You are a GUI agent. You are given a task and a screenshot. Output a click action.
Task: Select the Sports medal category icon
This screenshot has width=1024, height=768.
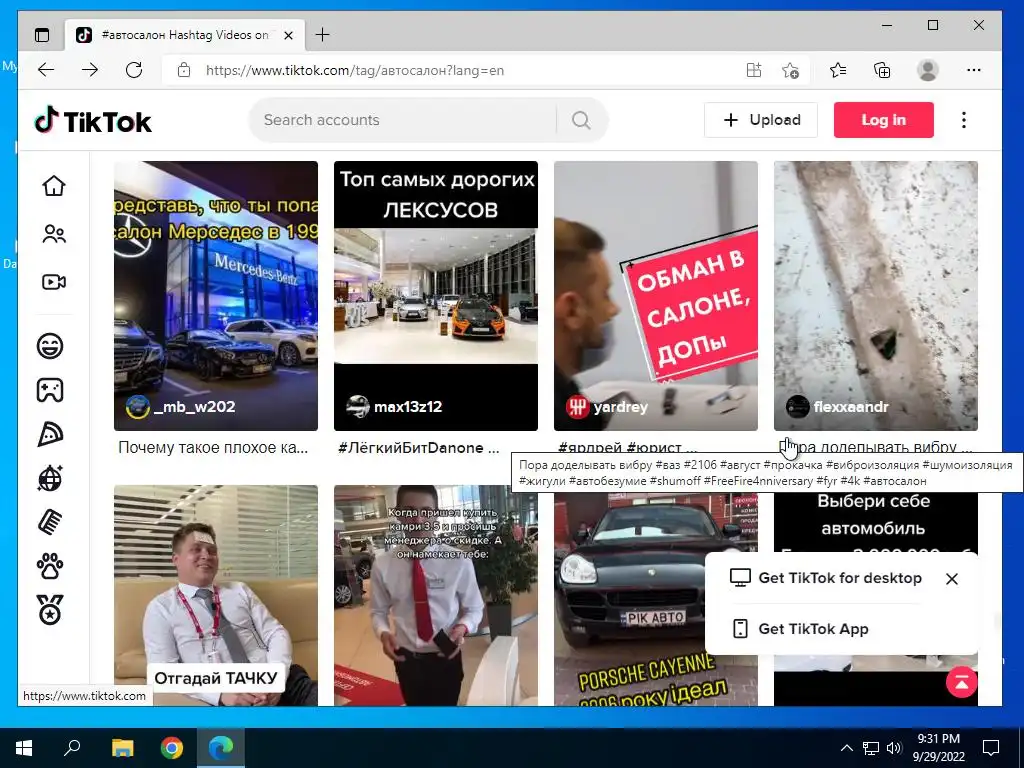[x=50, y=610]
